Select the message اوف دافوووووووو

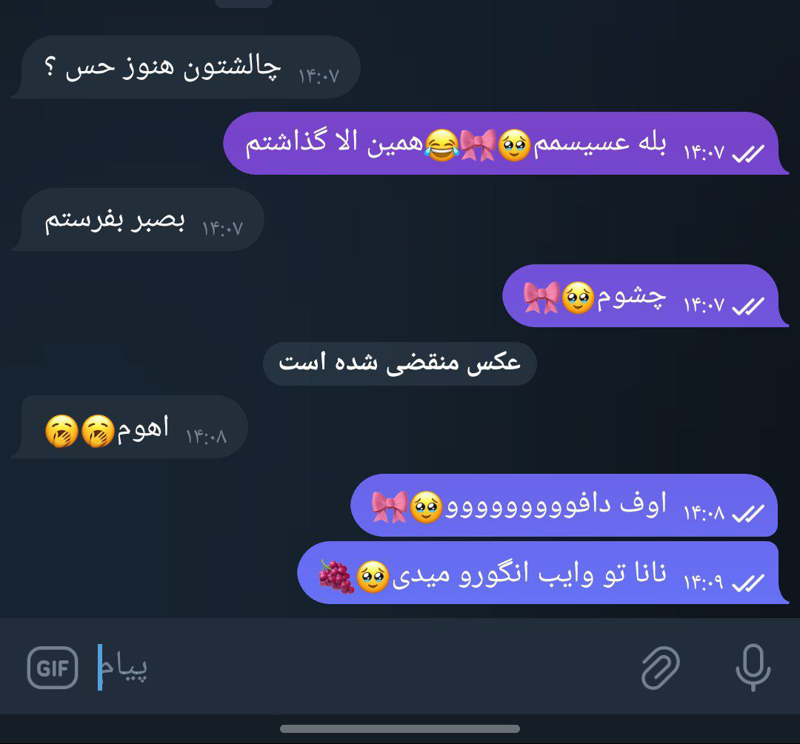pyautogui.click(x=564, y=505)
